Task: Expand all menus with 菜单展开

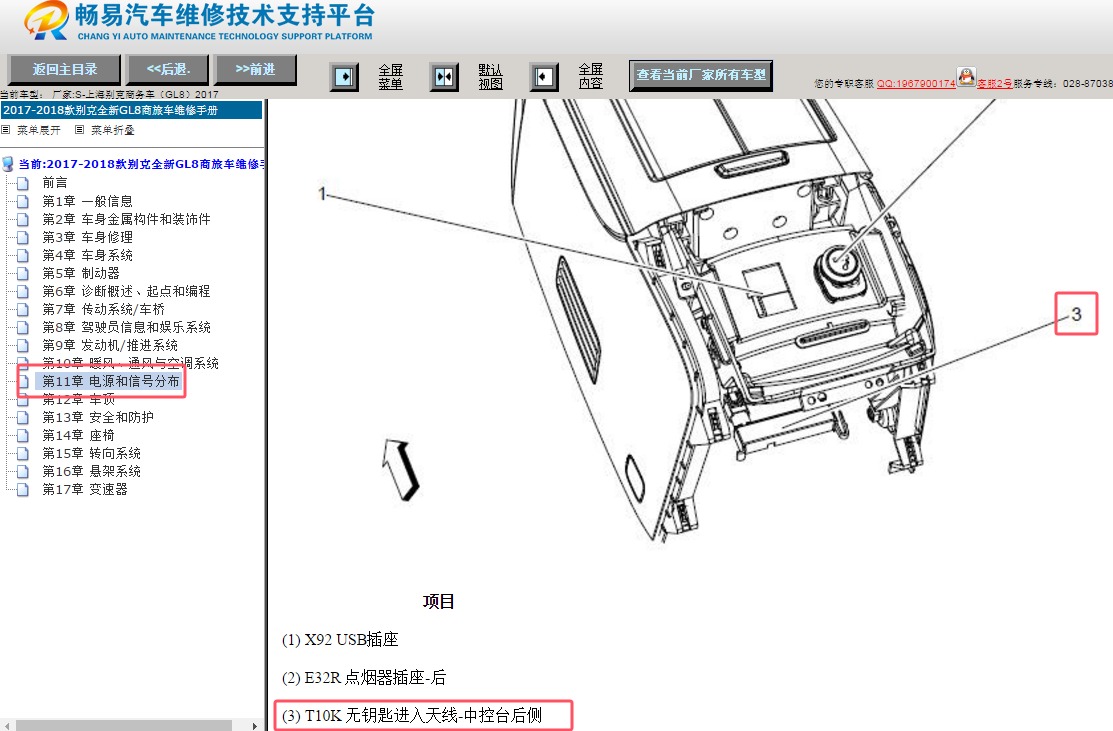Action: 39,130
